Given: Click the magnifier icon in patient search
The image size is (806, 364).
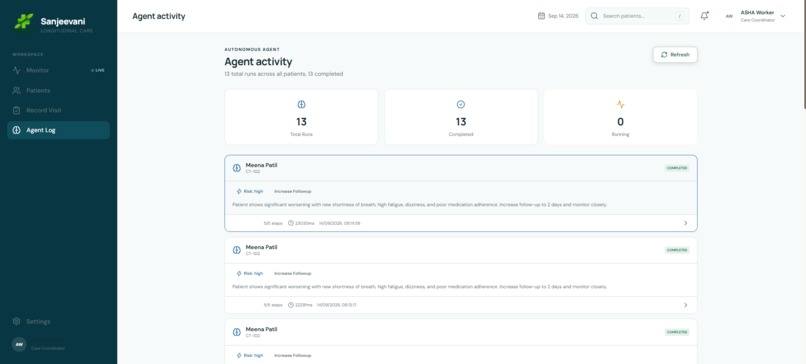Looking at the screenshot, I should point(594,16).
